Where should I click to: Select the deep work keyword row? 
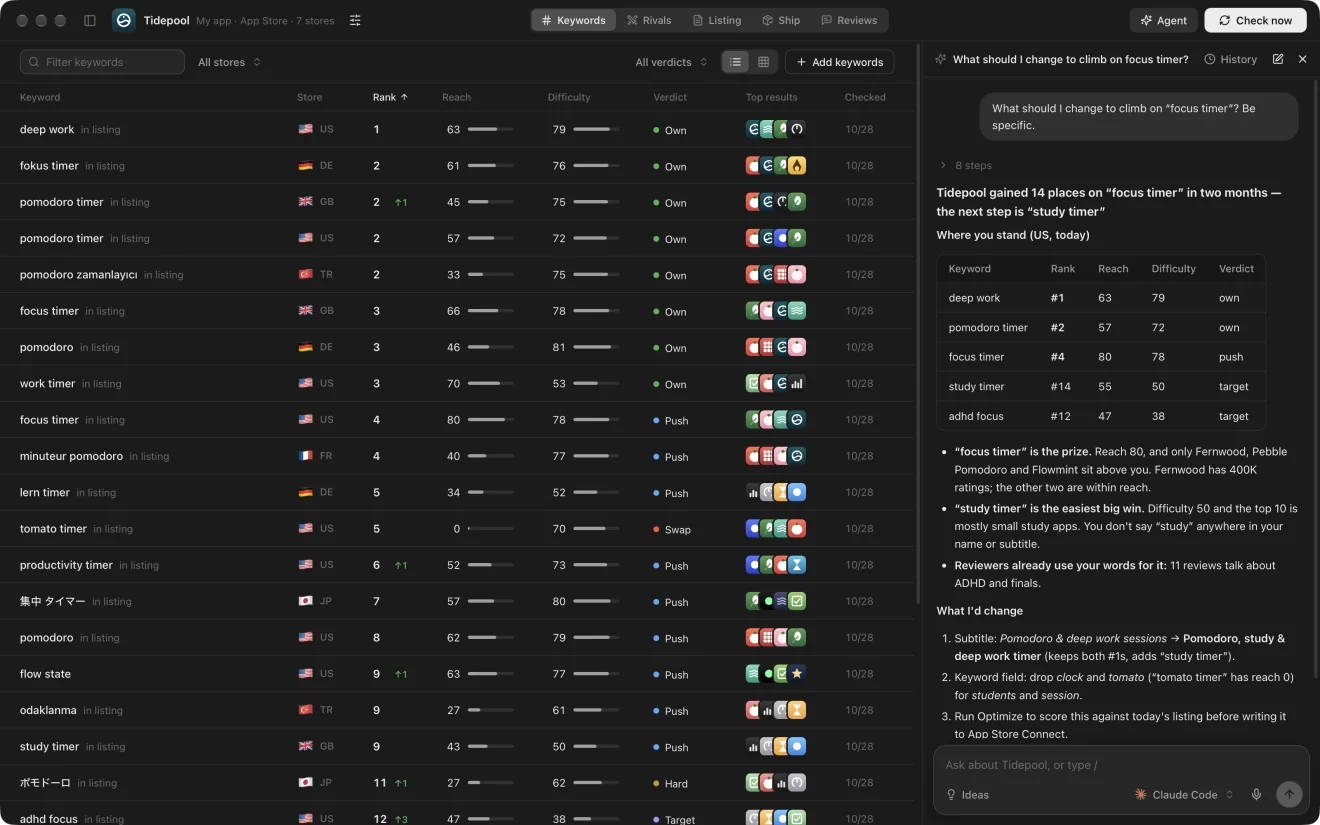[457, 130]
